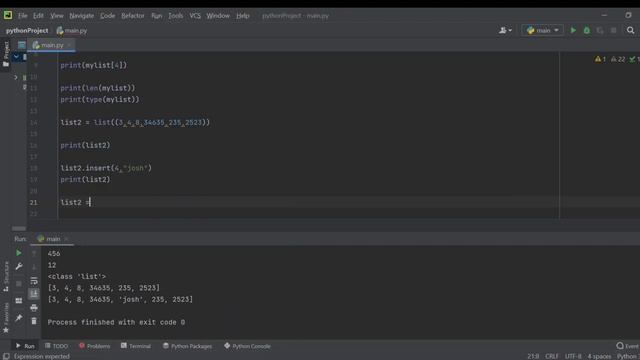
Task: Run the main configuration from top toolbar
Action: [x=573, y=30]
